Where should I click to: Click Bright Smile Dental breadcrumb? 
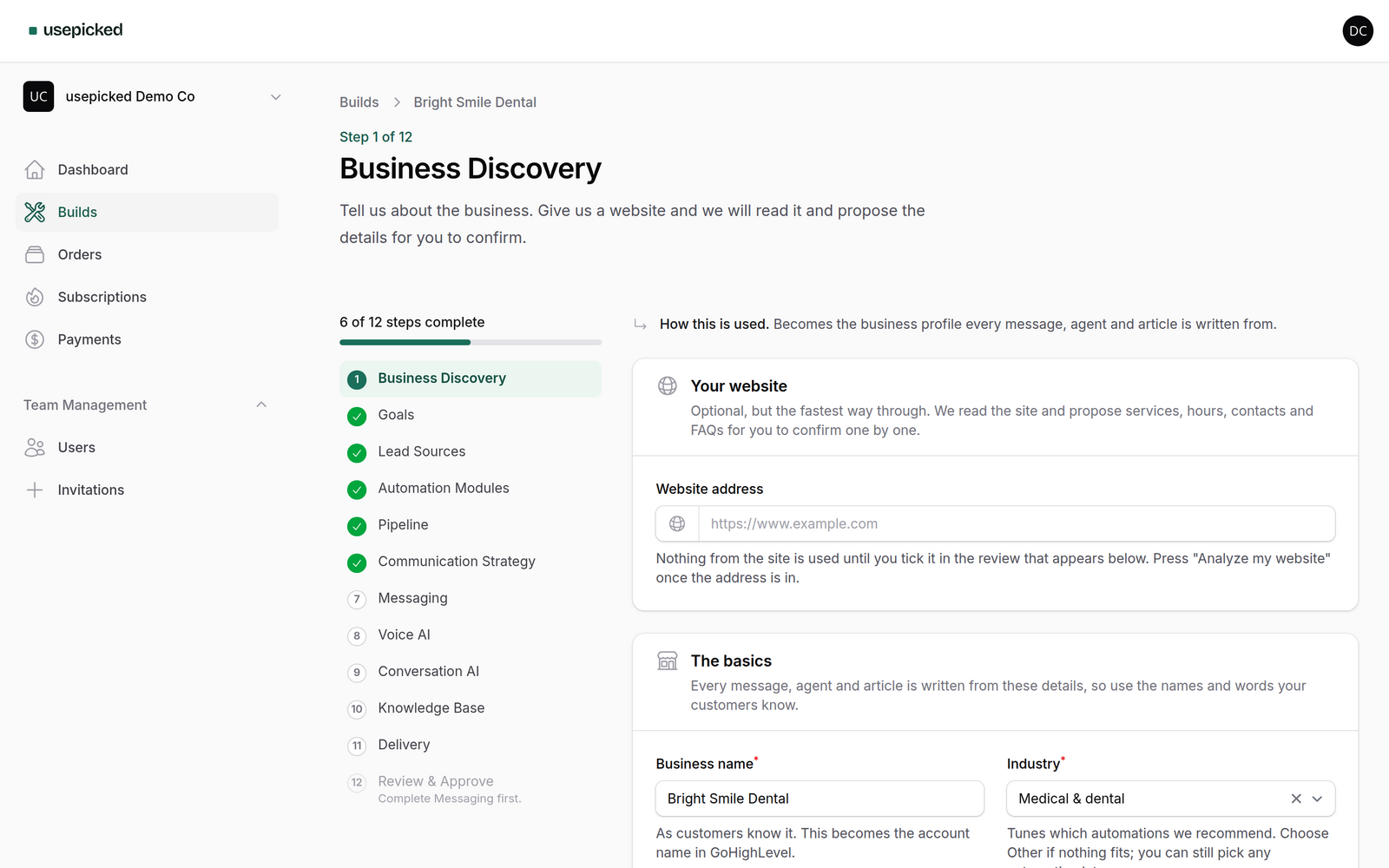tap(475, 102)
